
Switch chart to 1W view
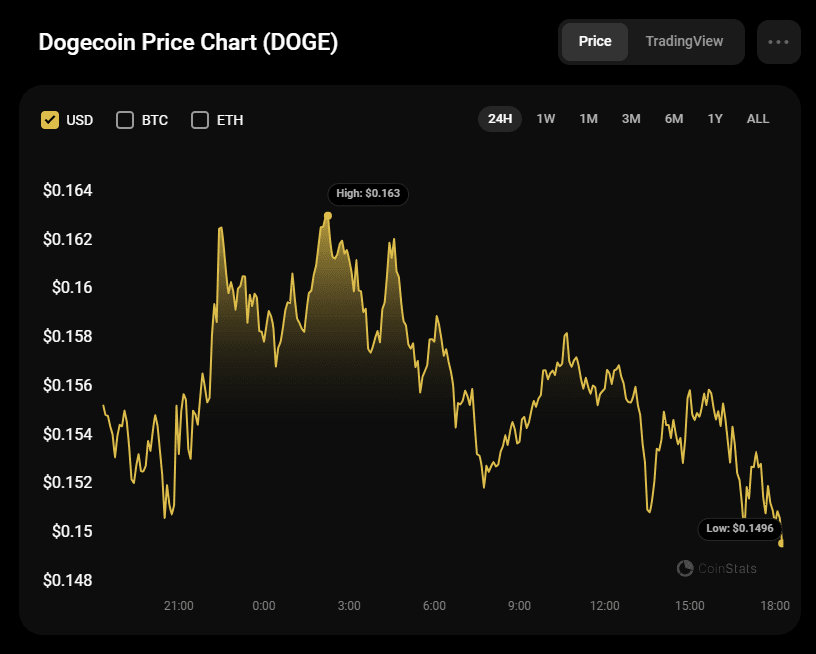click(545, 118)
